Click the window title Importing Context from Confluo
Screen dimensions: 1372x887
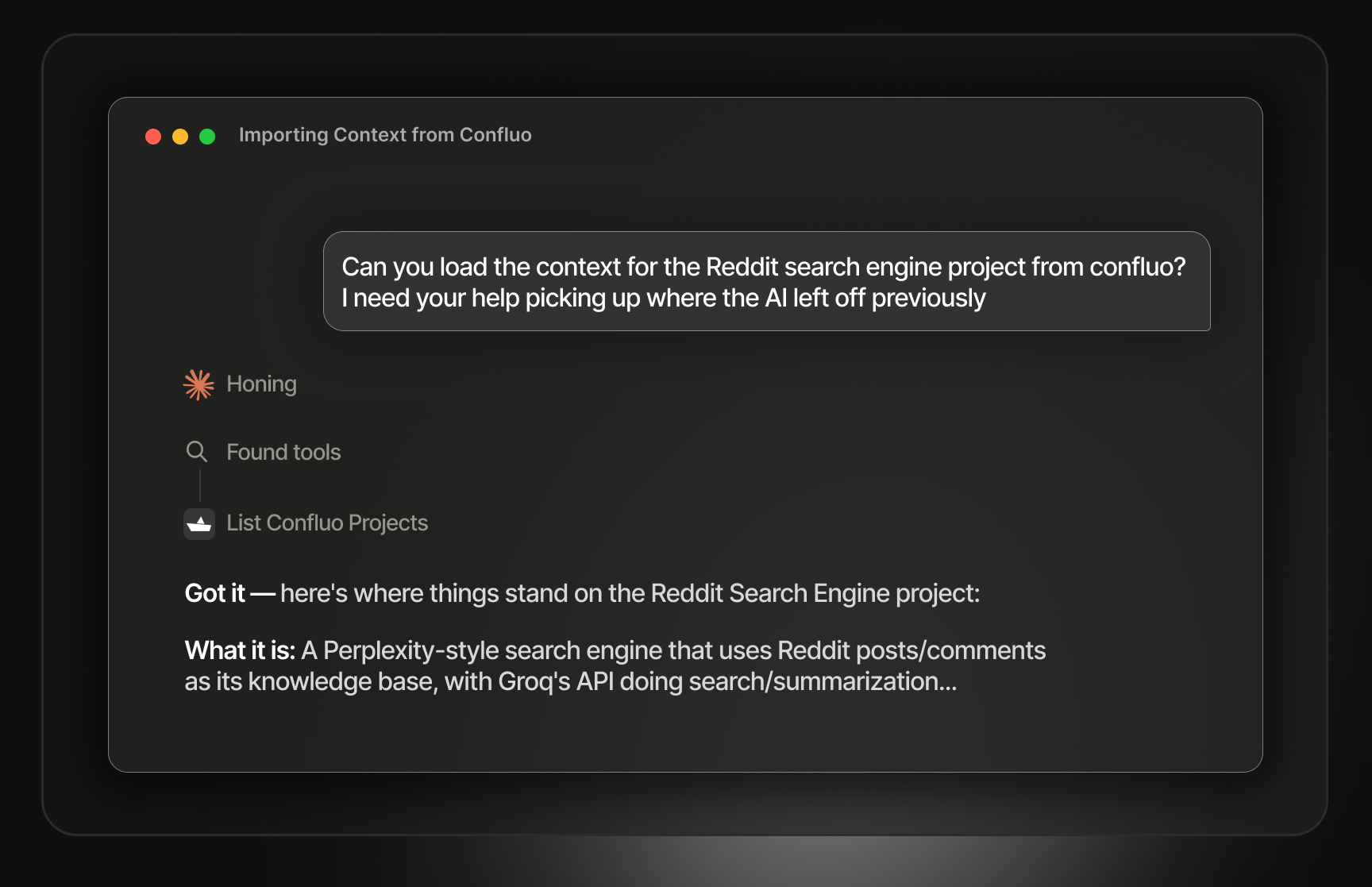click(385, 135)
